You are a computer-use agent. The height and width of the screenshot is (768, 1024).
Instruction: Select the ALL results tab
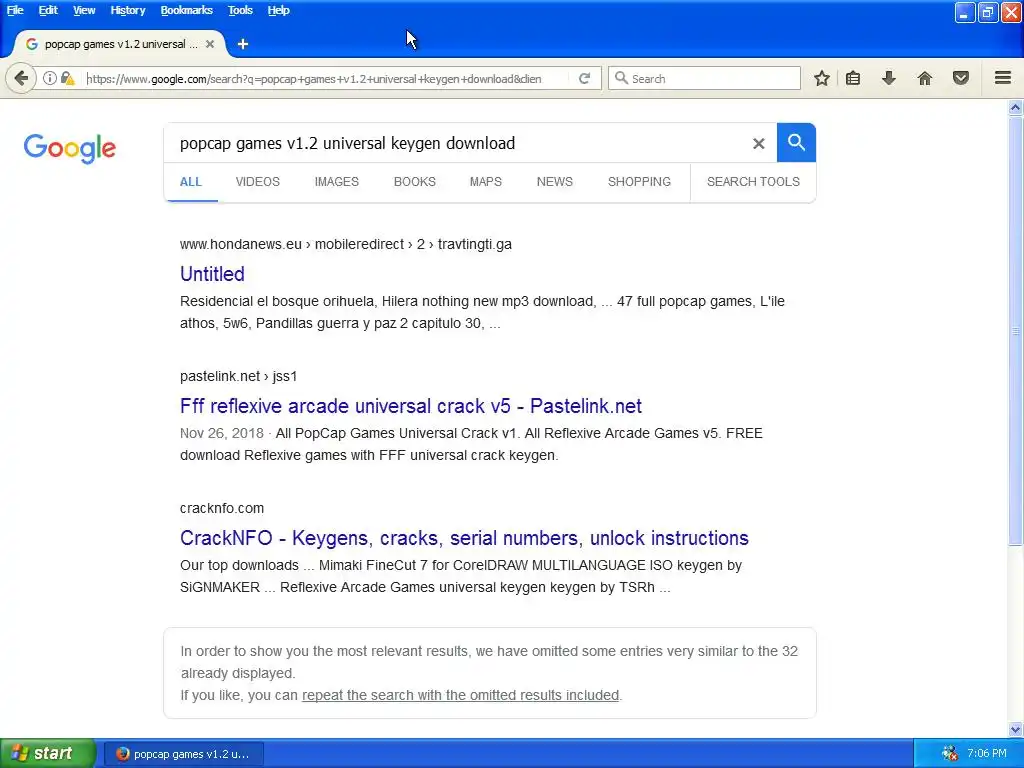(x=191, y=182)
